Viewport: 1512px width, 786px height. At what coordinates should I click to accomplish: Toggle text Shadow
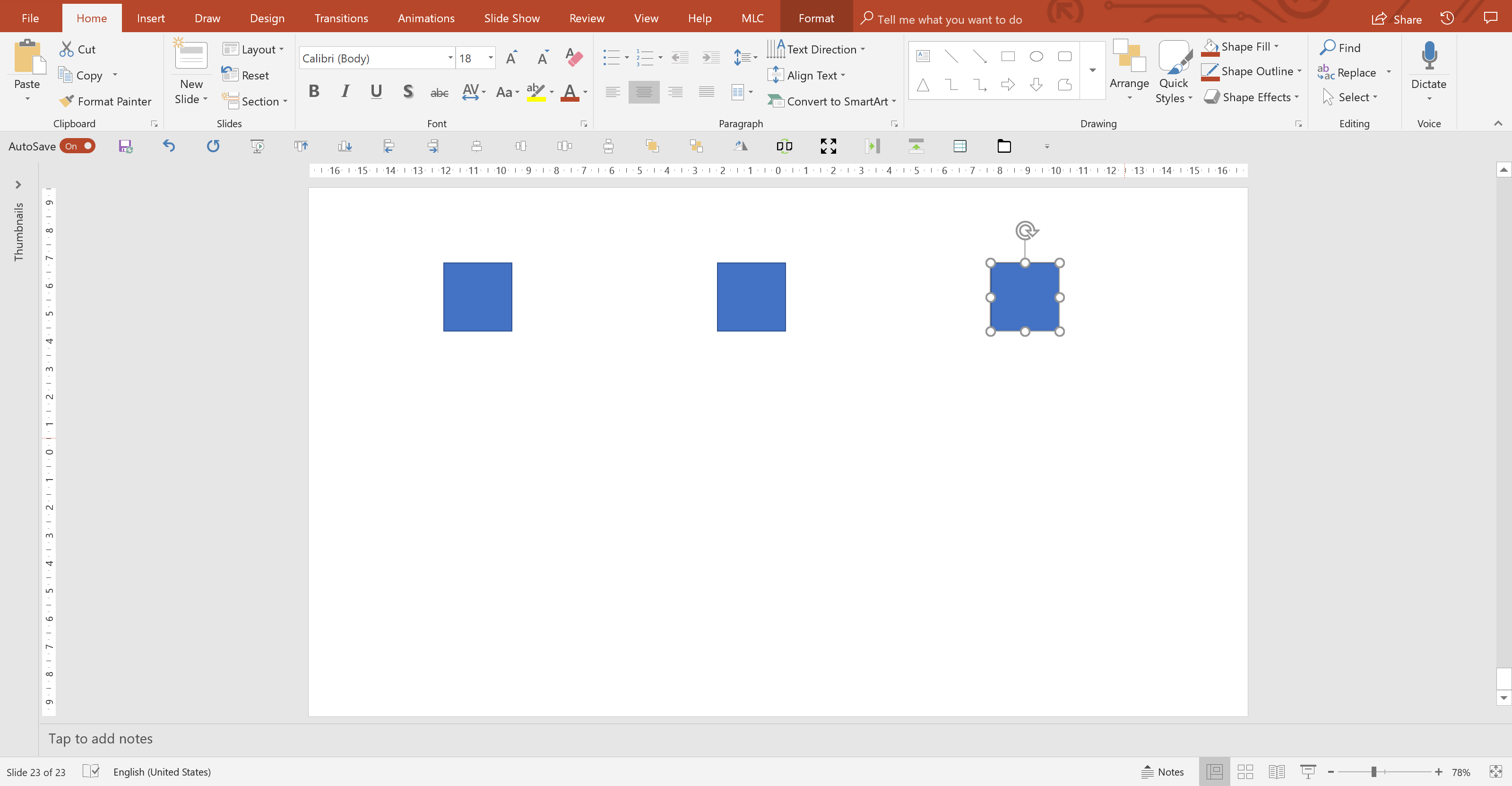point(408,92)
